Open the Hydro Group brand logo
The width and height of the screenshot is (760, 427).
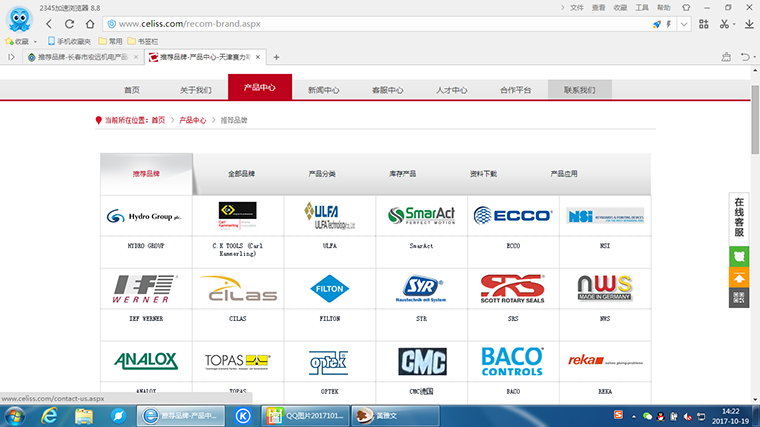146,216
